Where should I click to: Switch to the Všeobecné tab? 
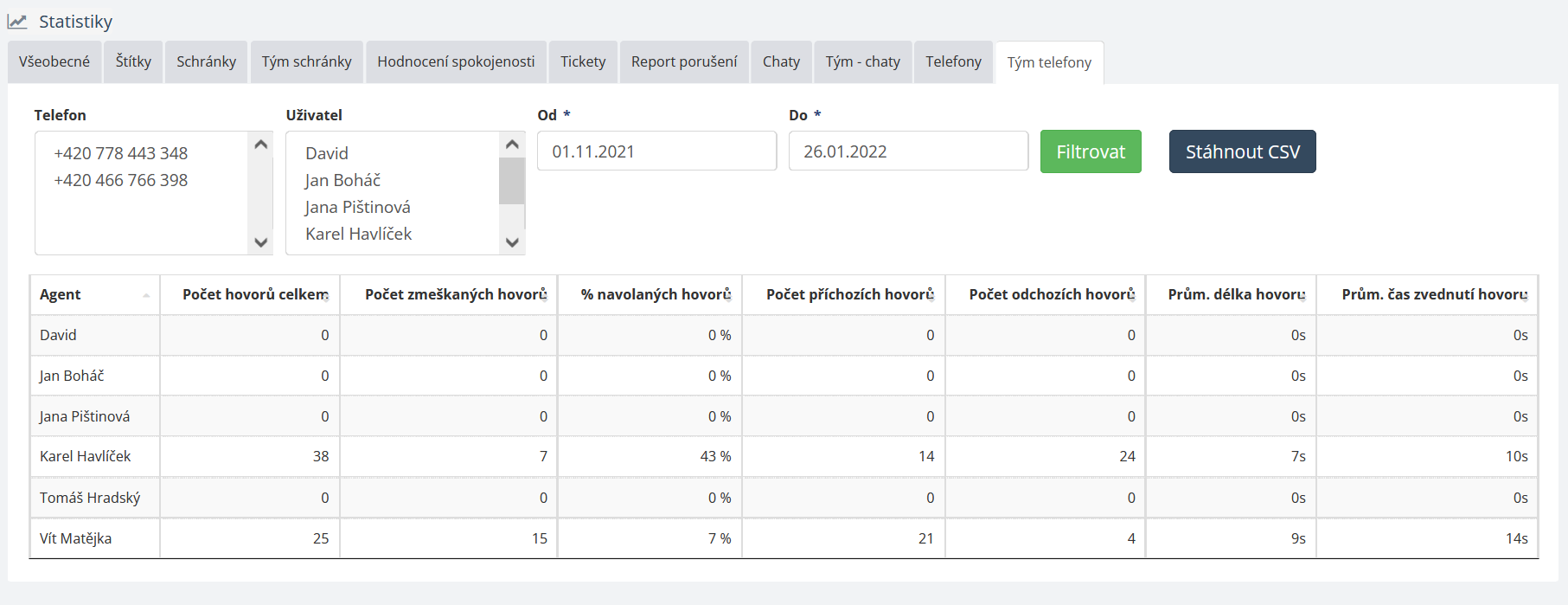tap(54, 61)
